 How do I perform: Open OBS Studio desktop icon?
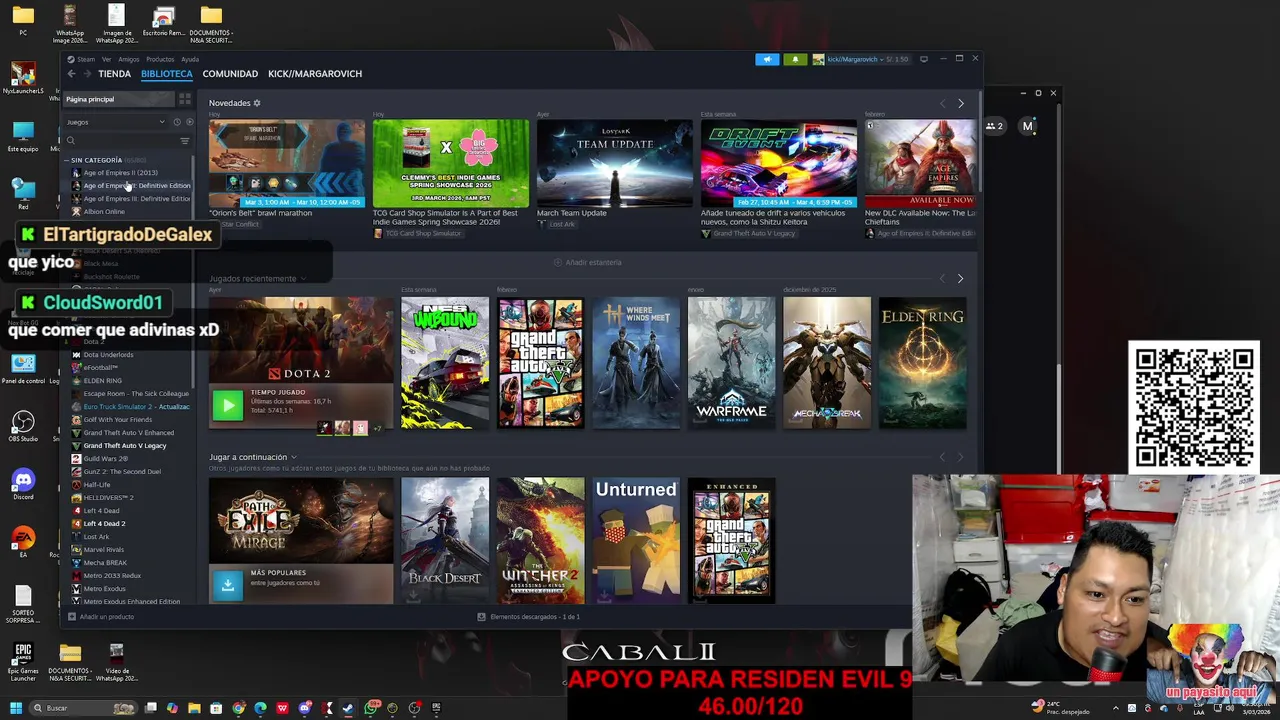(x=23, y=426)
